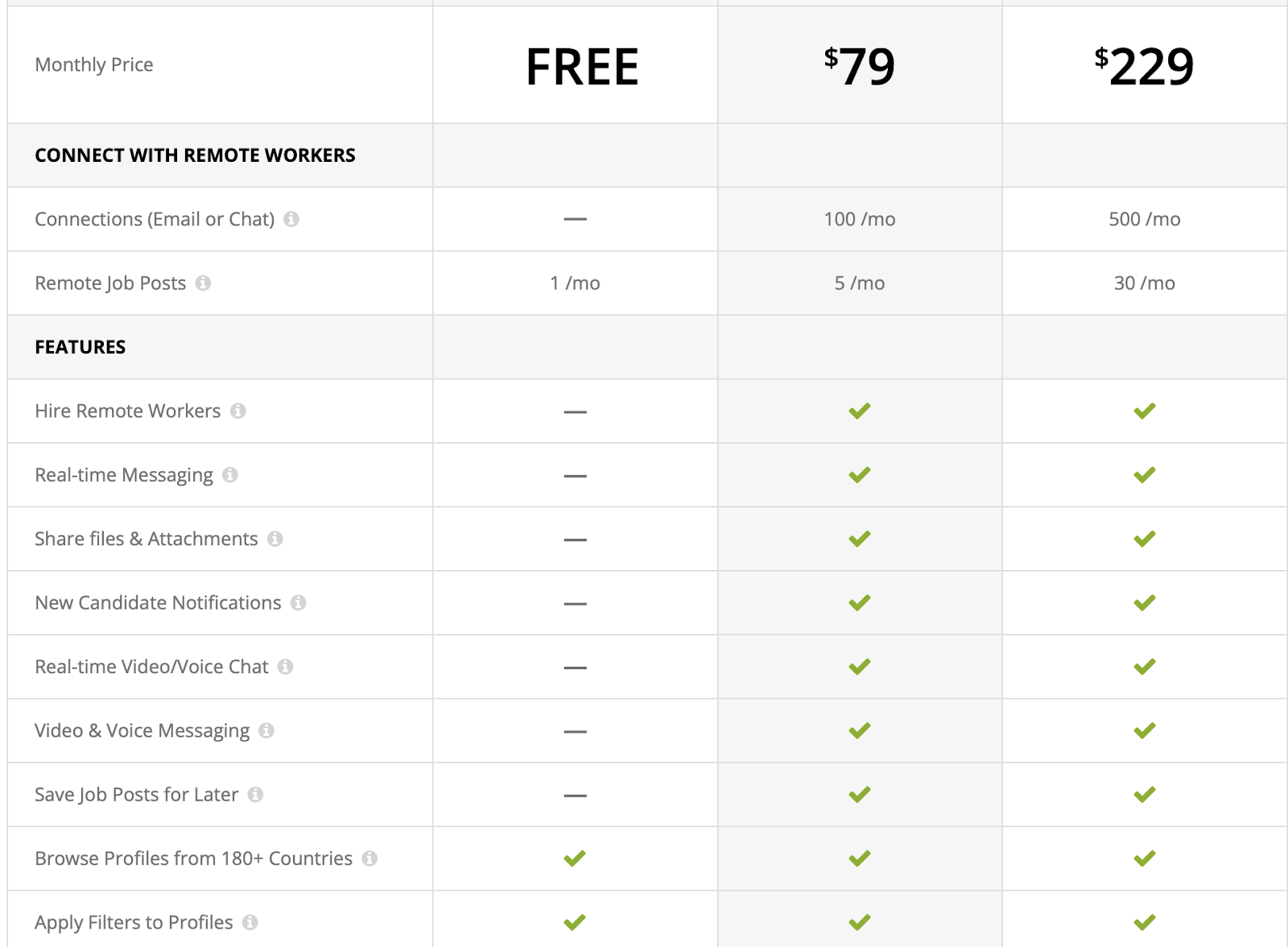
Task: Click the Real-time Messaging info icon
Action: [x=230, y=475]
